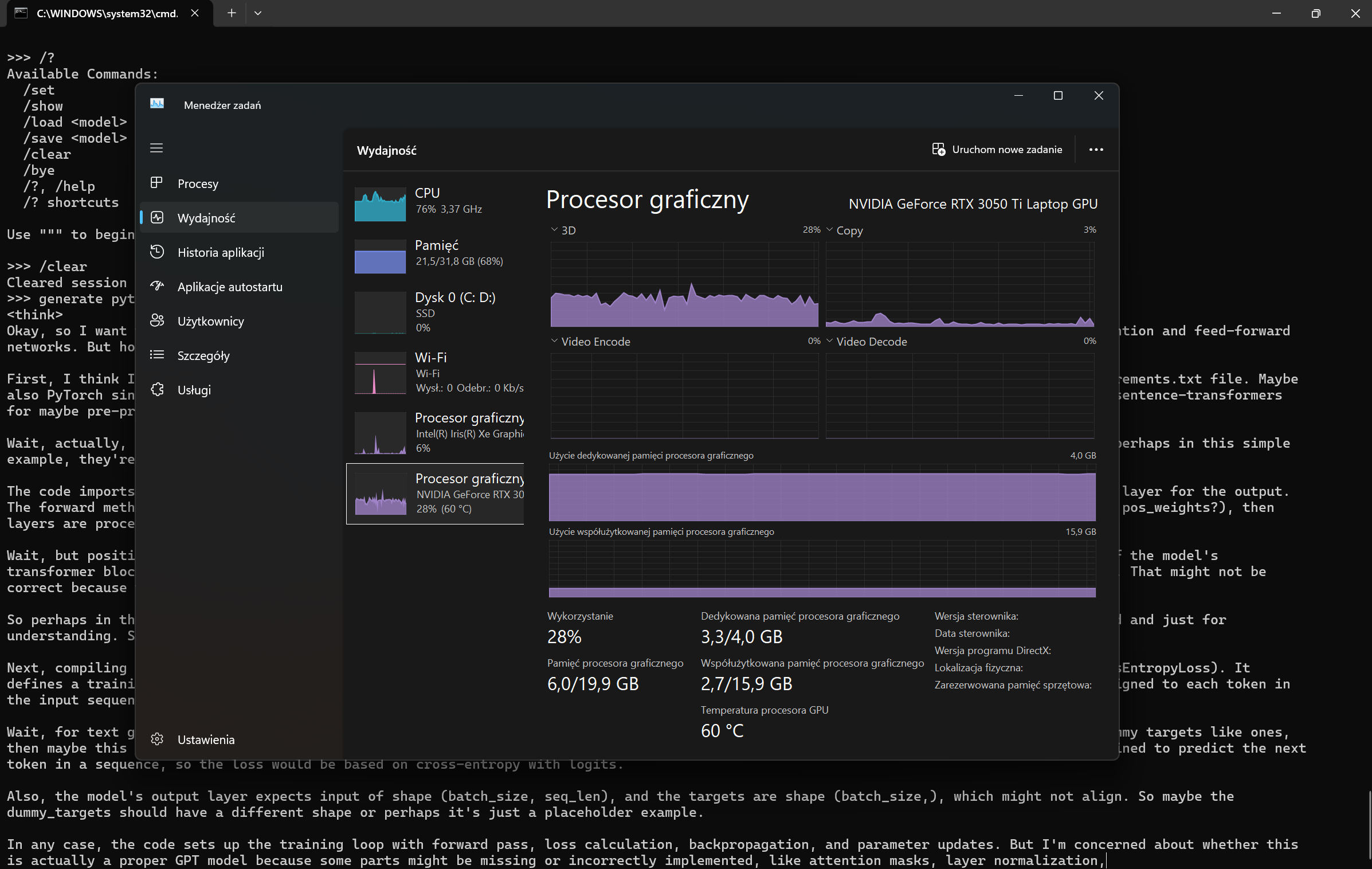Click the Wydajność sidebar icon
The image size is (1372, 869).
point(156,217)
